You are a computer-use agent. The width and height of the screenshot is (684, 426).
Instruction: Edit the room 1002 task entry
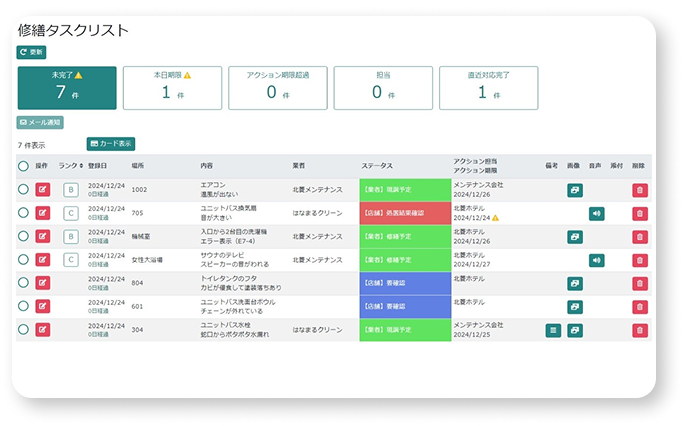[43, 189]
